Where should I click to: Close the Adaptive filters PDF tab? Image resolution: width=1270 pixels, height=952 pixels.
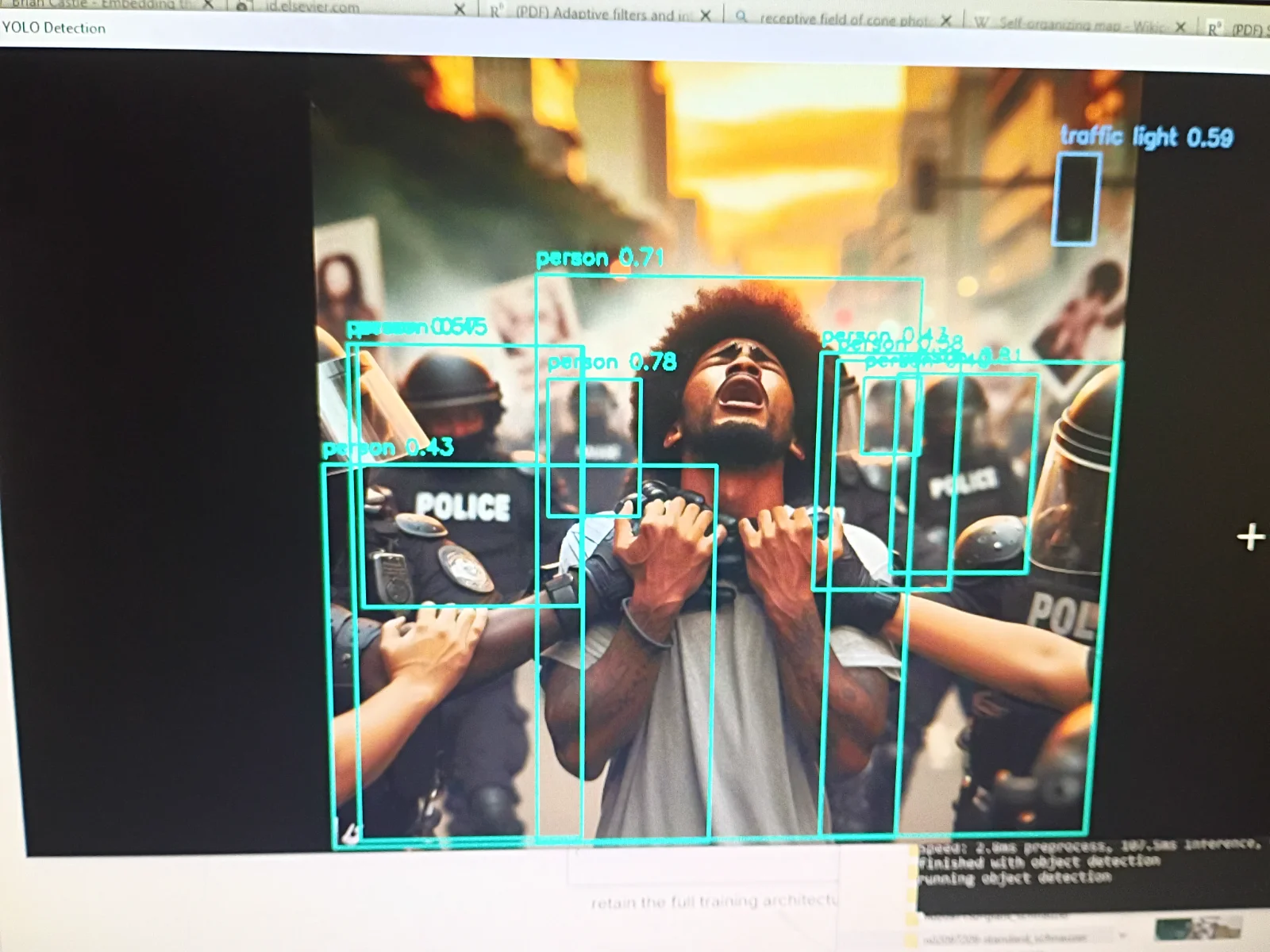pos(705,16)
